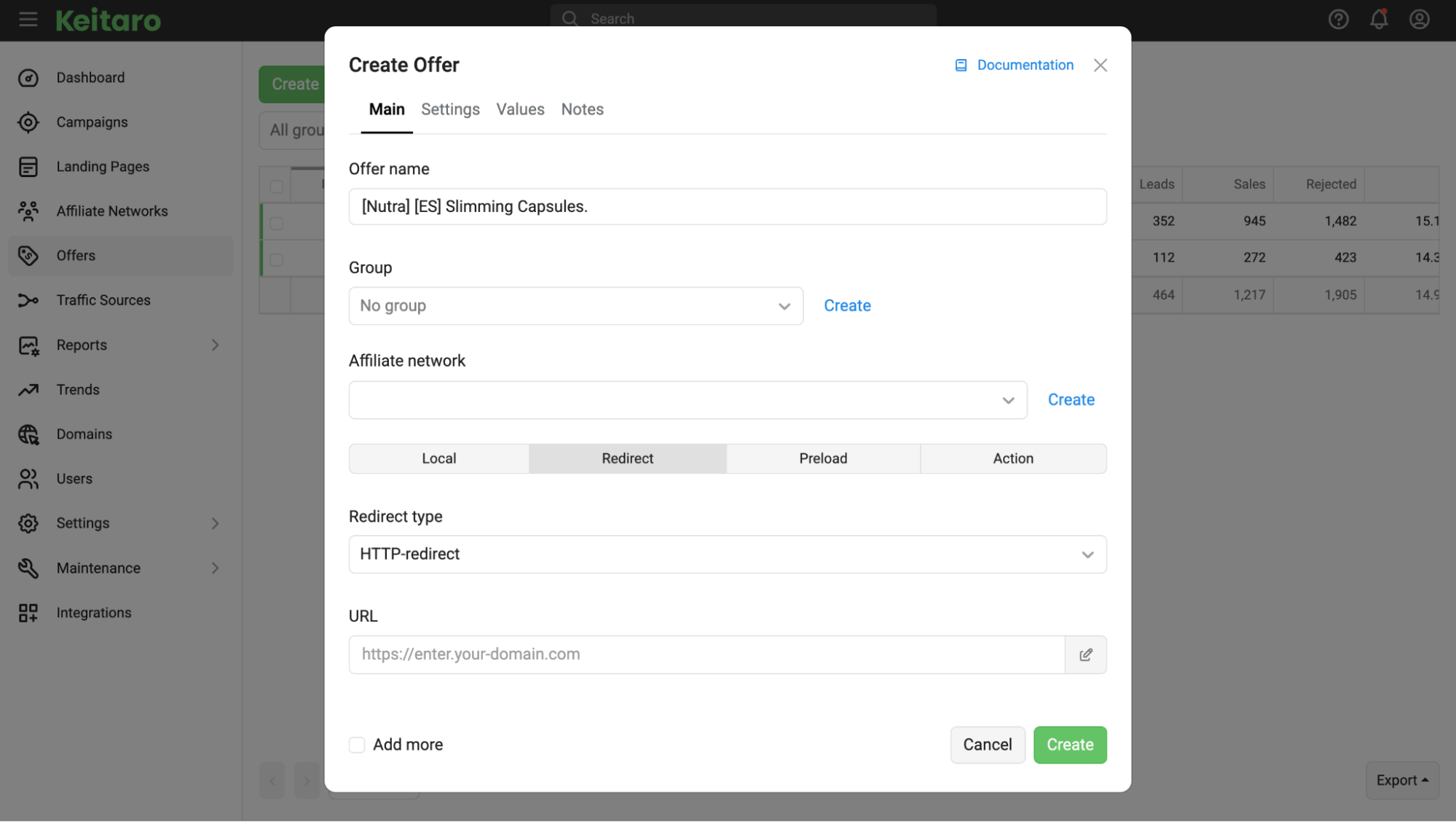
Task: Click the Offer name input field
Action: pos(728,207)
